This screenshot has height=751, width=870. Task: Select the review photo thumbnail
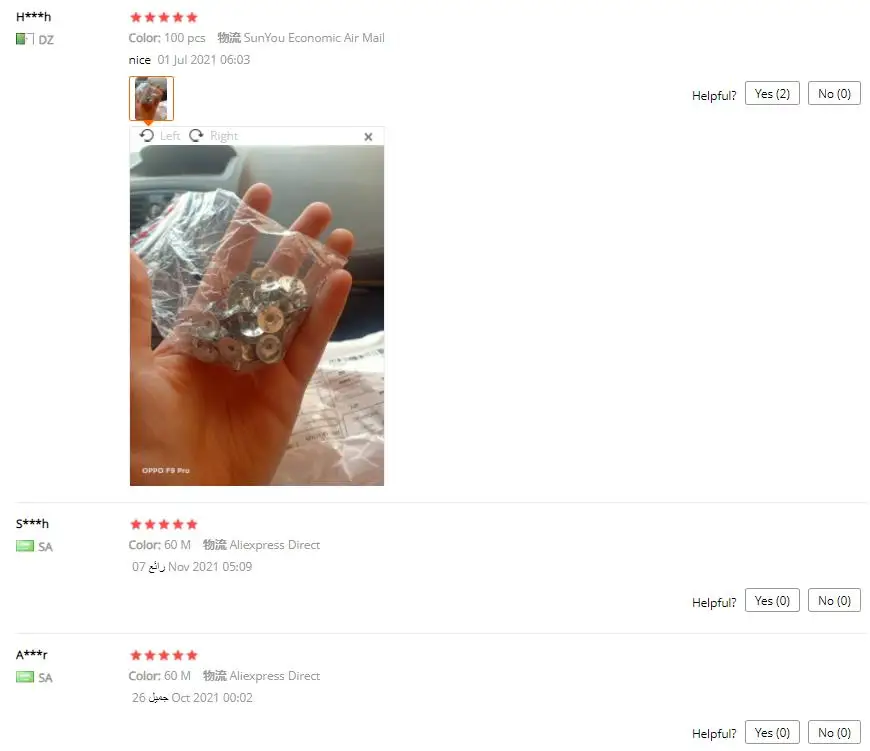151,98
